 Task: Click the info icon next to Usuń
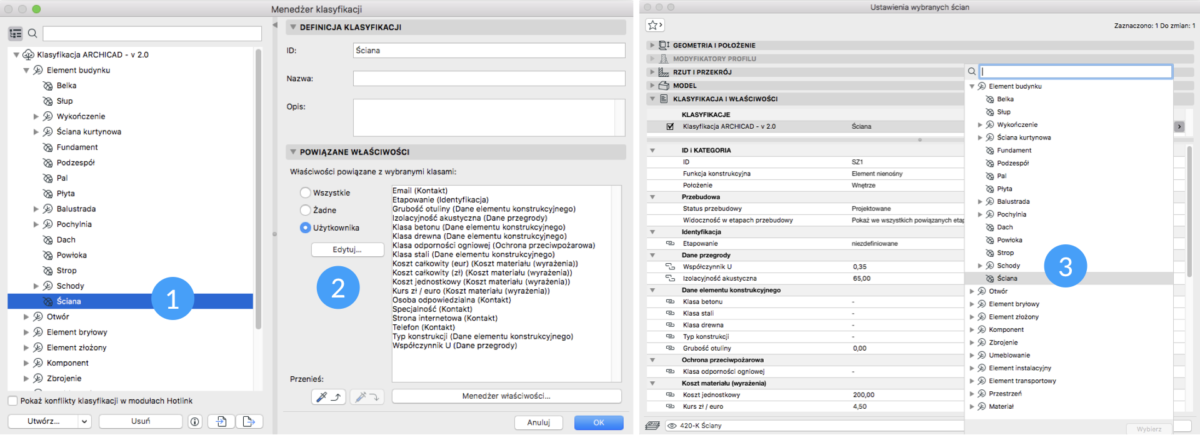tap(193, 422)
